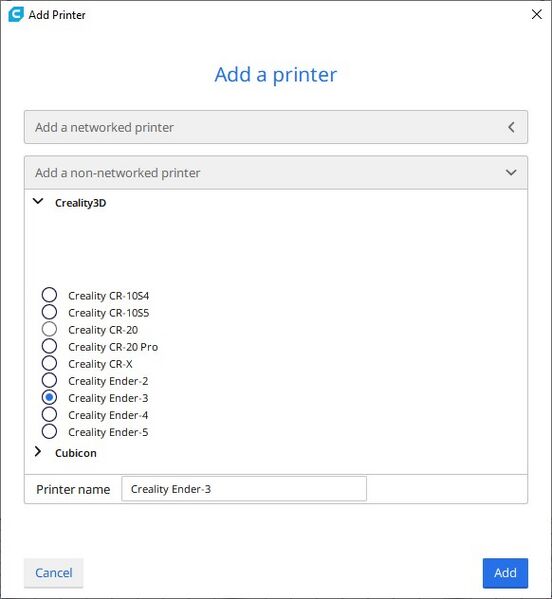Screen dimensions: 552x599
Task: Collapse the Add a non-networked printer section
Action: (x=276, y=173)
